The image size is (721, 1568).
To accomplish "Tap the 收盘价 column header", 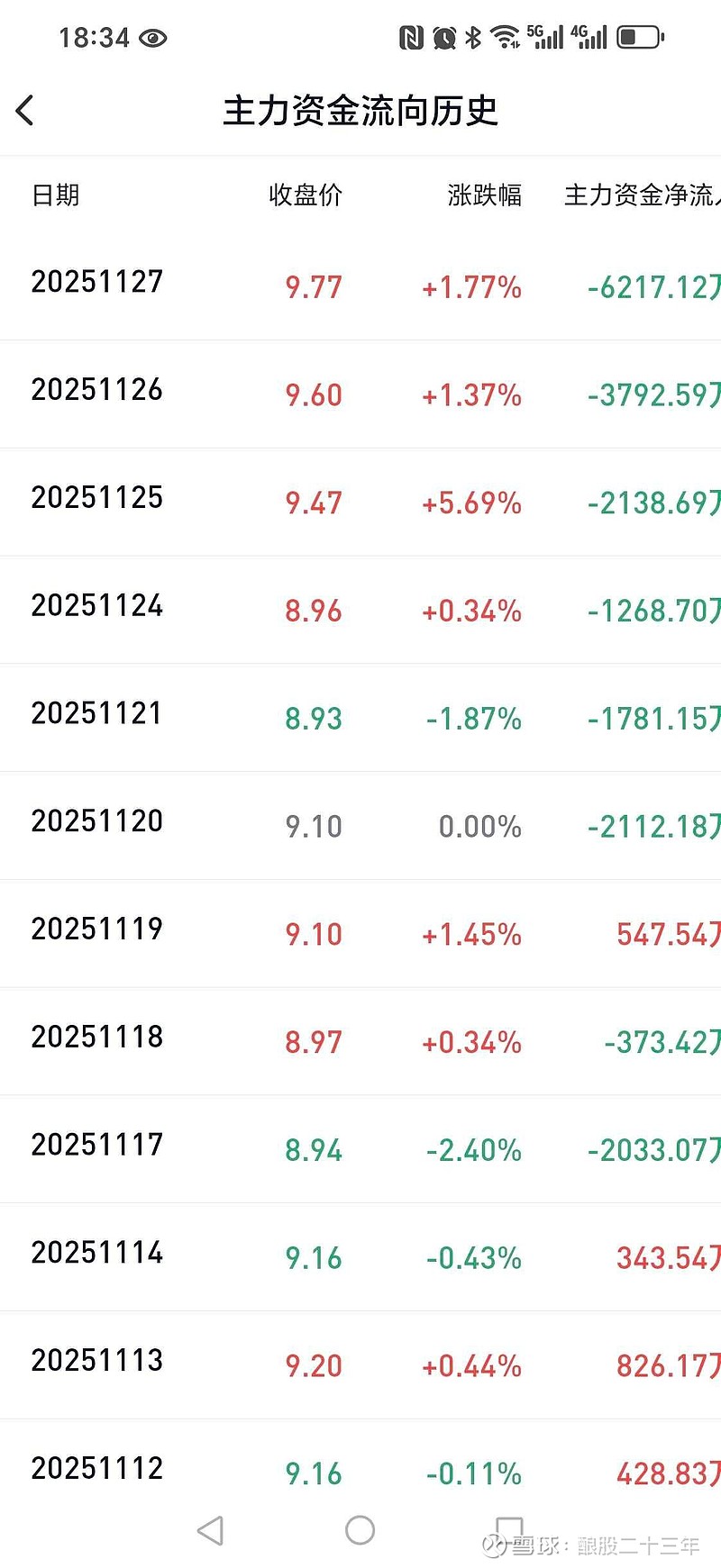I will (x=306, y=195).
